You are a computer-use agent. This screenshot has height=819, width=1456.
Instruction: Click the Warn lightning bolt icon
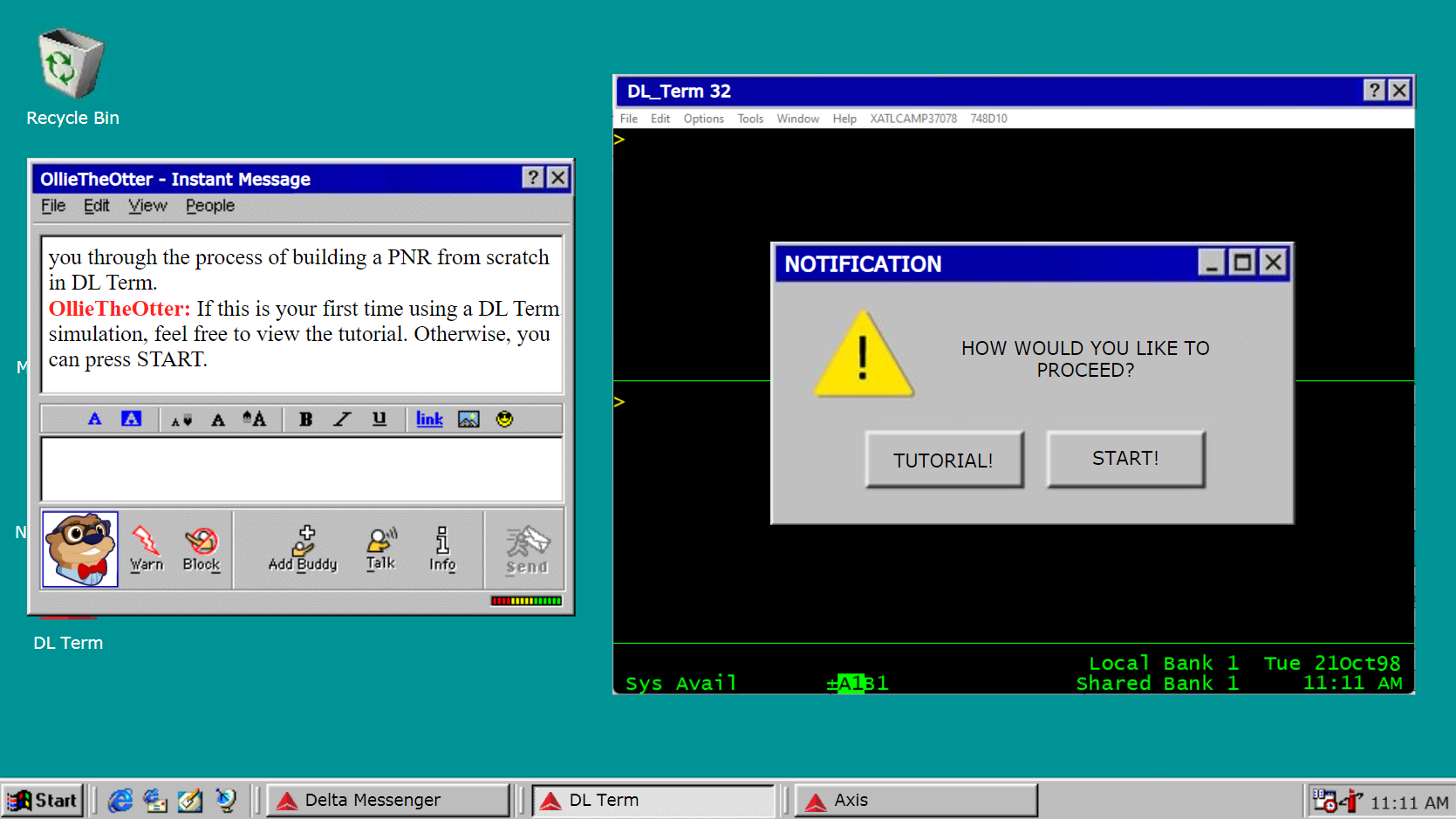pos(146,549)
